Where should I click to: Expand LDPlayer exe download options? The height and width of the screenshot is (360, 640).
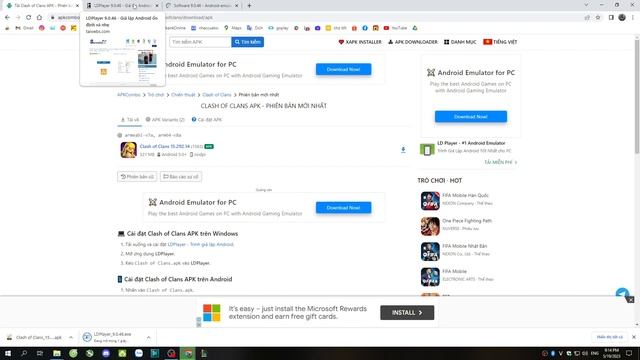coord(148,338)
